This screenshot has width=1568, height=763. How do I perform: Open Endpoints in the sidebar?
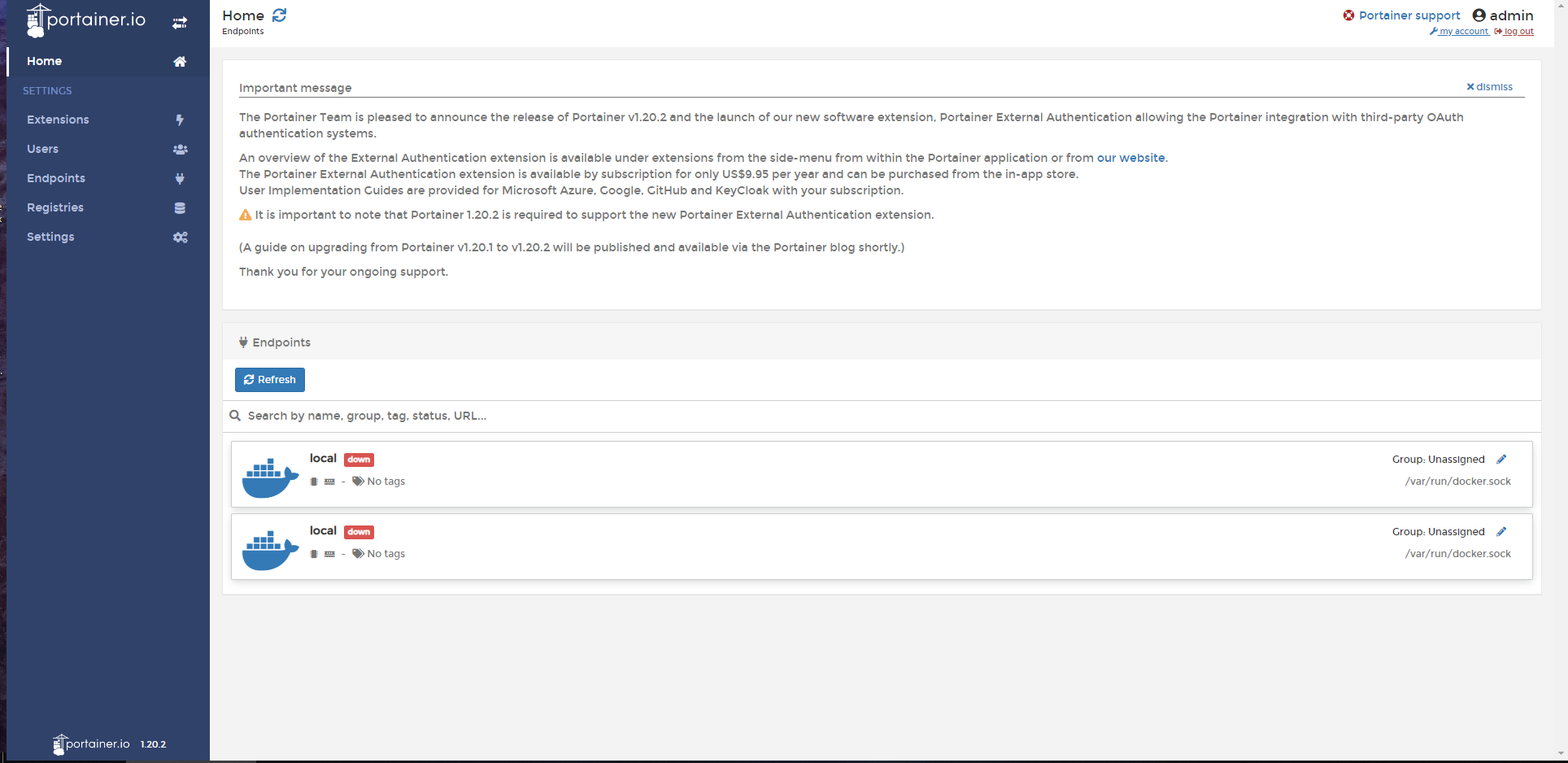[107, 179]
